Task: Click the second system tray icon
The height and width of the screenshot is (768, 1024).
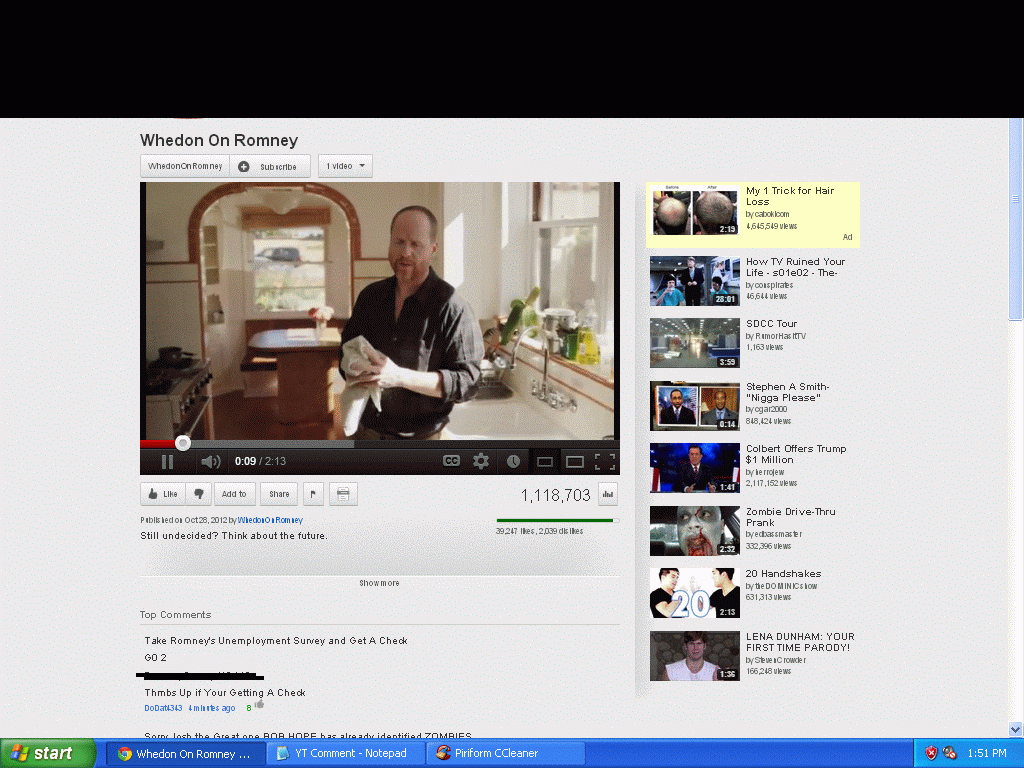Action: pyautogui.click(x=950, y=754)
